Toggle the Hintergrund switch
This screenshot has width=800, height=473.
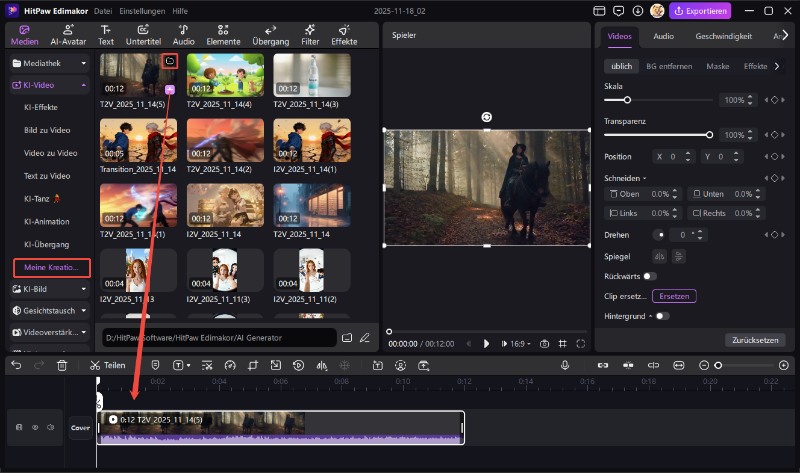pos(662,316)
